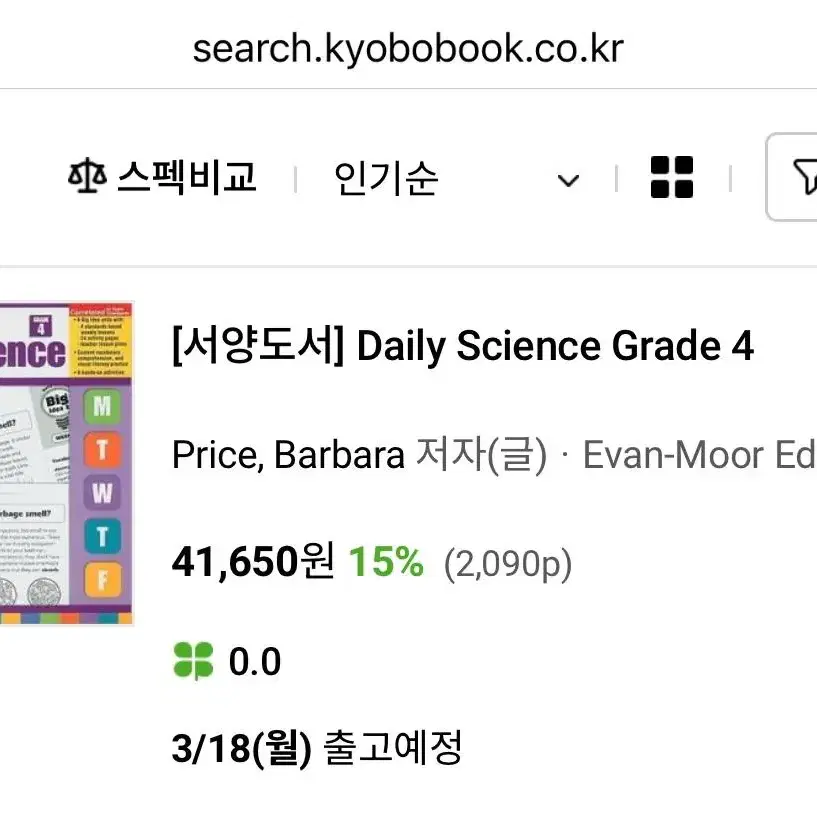Open the Daily Science Grade 4 title
This screenshot has width=817, height=817.
(x=555, y=346)
